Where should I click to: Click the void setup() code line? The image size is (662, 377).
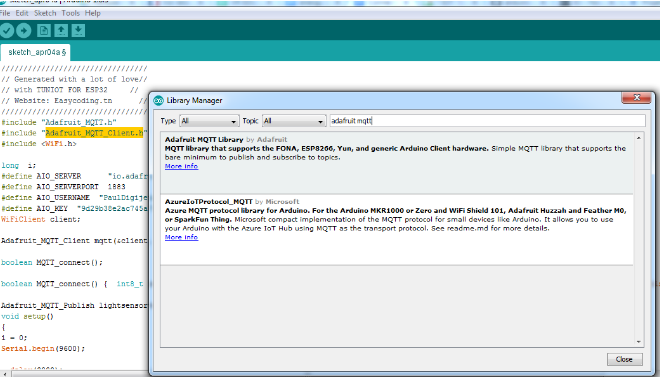27,316
